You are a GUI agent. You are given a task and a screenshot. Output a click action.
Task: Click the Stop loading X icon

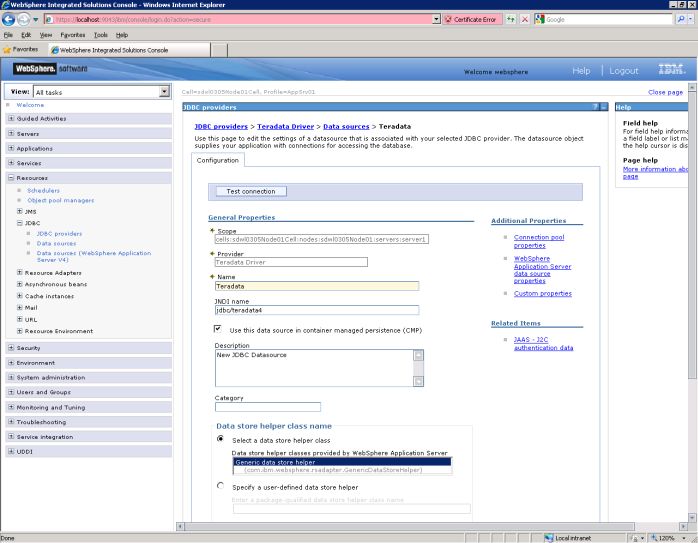click(x=525, y=19)
